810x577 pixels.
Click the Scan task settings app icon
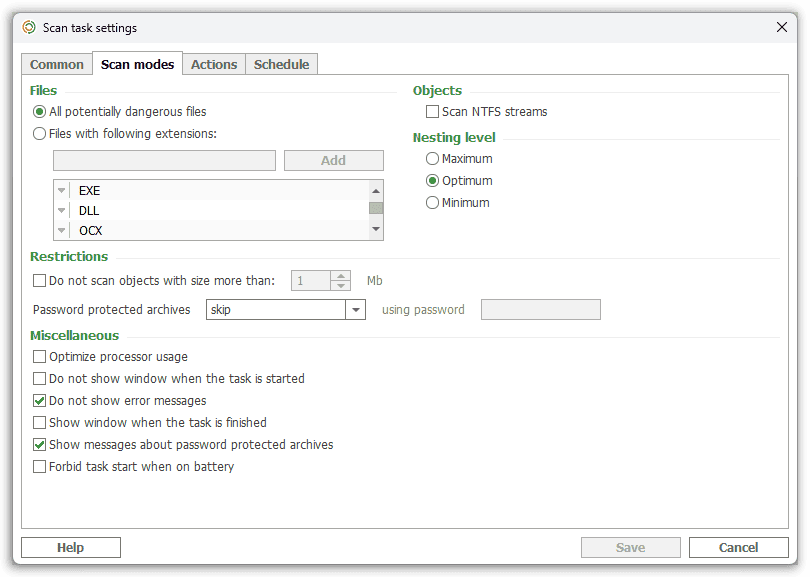29,27
